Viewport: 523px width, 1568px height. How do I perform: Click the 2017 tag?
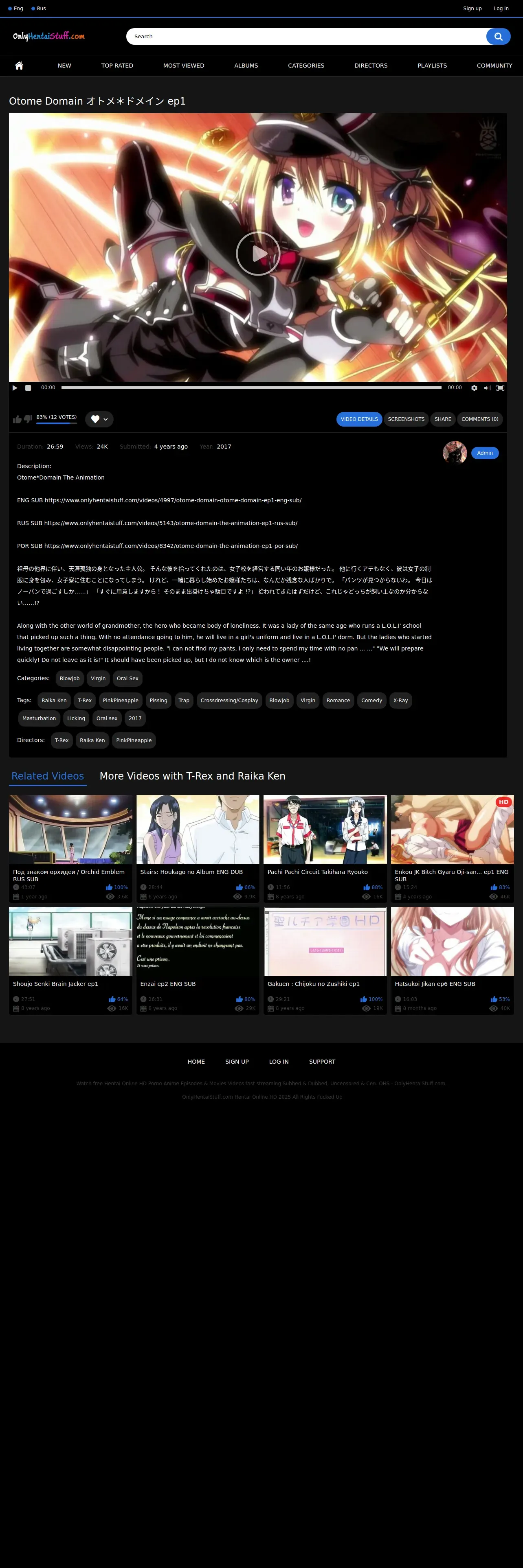pyautogui.click(x=135, y=718)
